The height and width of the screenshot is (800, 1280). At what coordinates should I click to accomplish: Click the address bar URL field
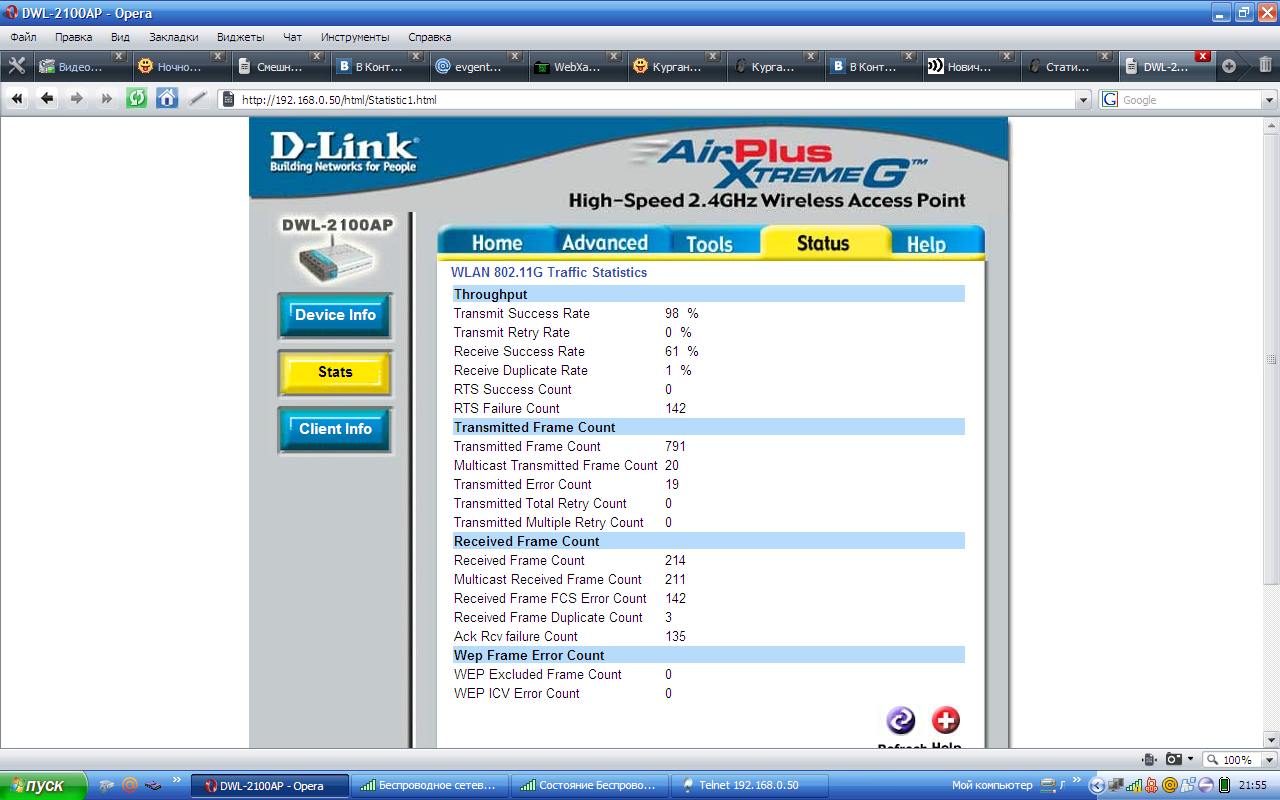655,100
